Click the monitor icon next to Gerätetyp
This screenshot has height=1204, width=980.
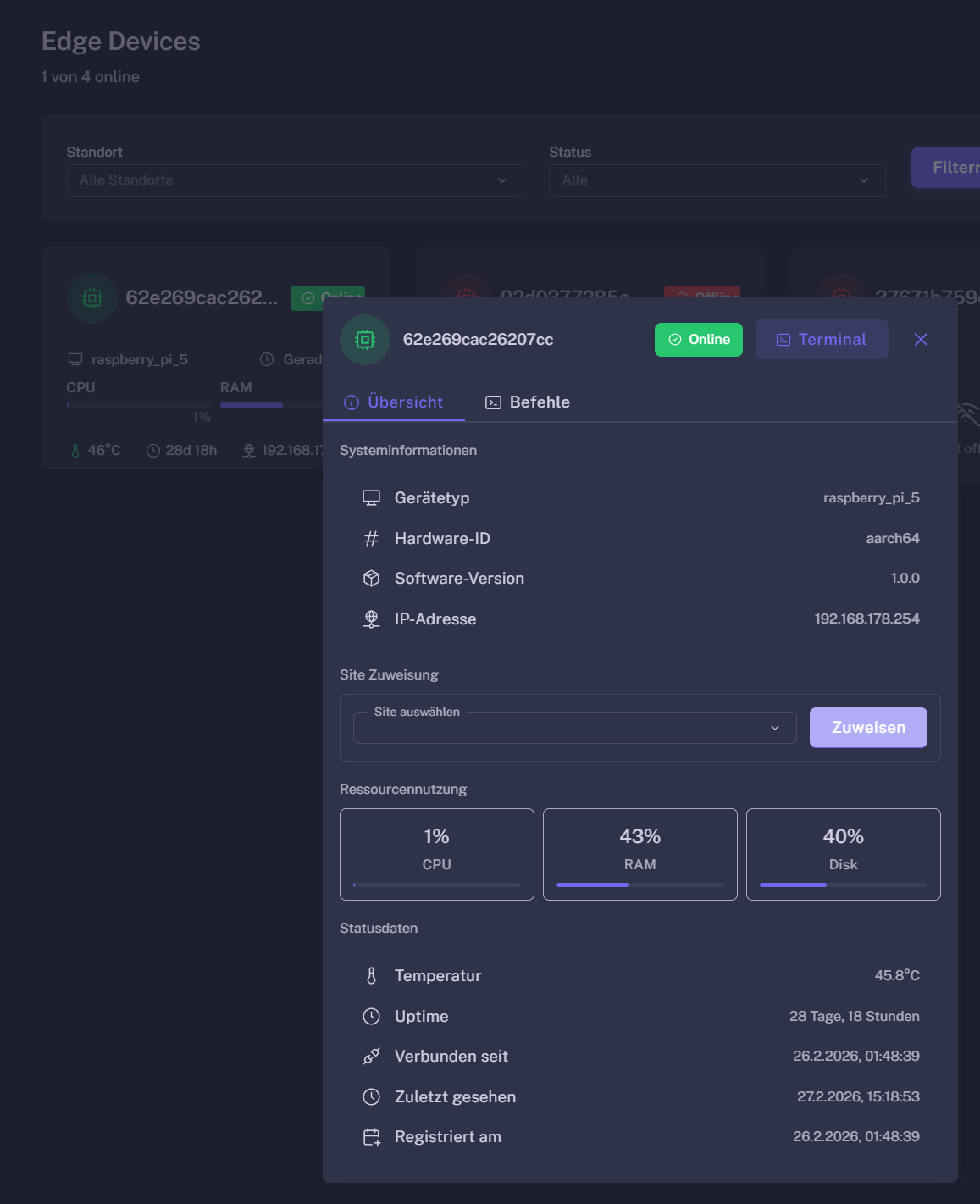click(371, 498)
